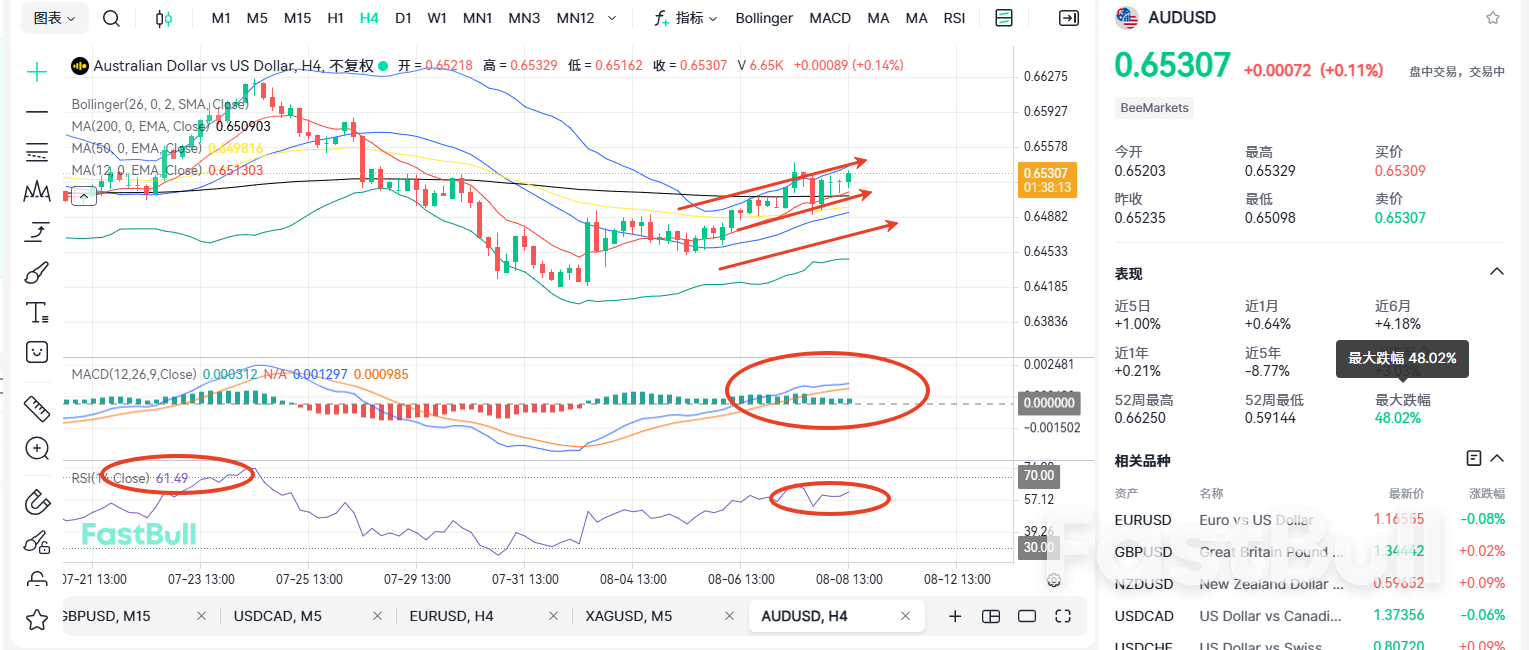Screen dimensions: 1529x650
Task: Select the trend line drawing tool
Action: pyautogui.click(x=36, y=112)
